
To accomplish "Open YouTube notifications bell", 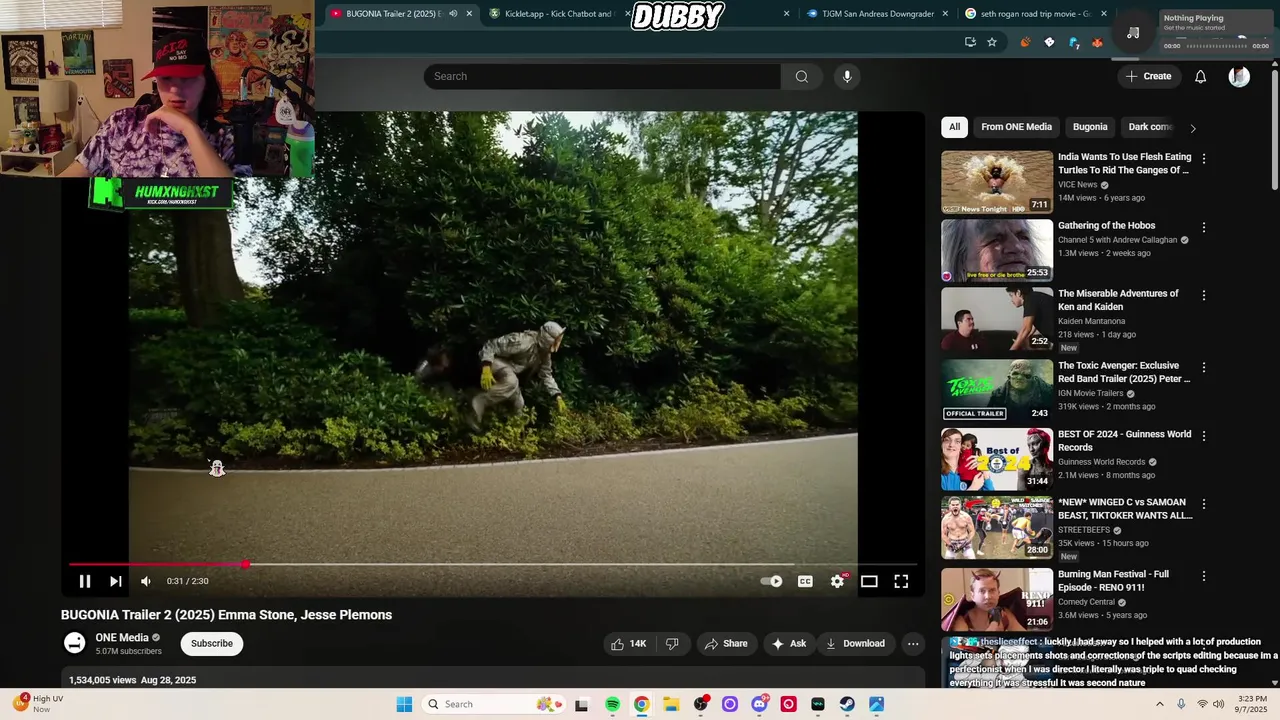I will [x=1201, y=76].
